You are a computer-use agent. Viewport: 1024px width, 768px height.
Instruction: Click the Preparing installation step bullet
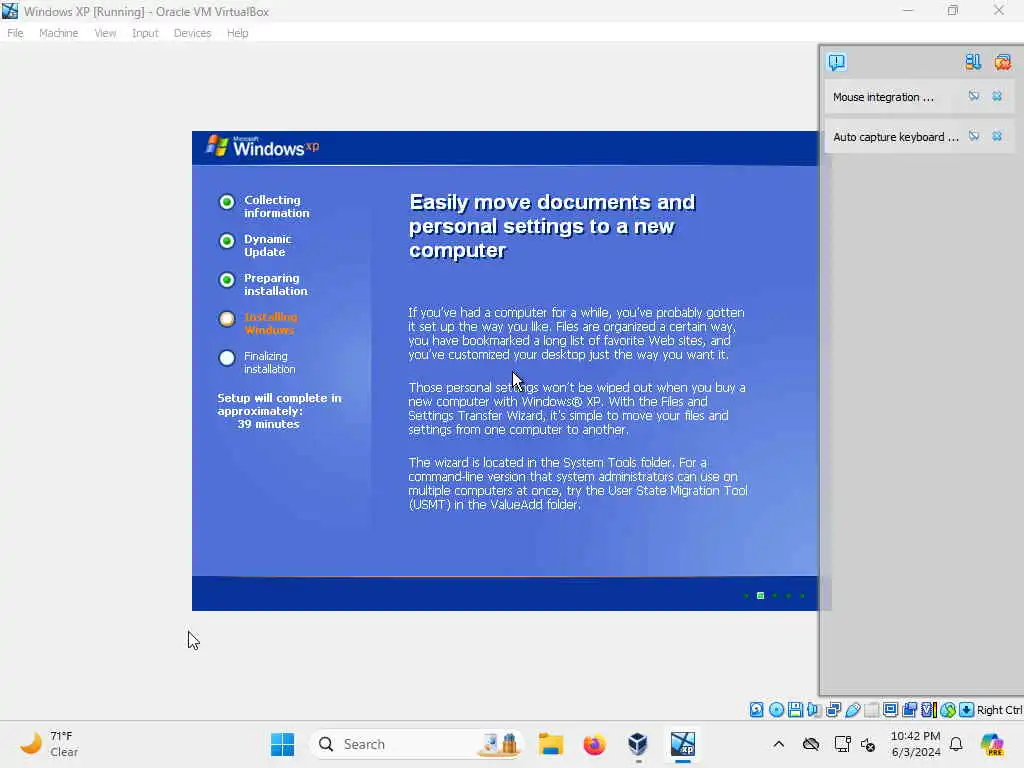click(x=227, y=280)
